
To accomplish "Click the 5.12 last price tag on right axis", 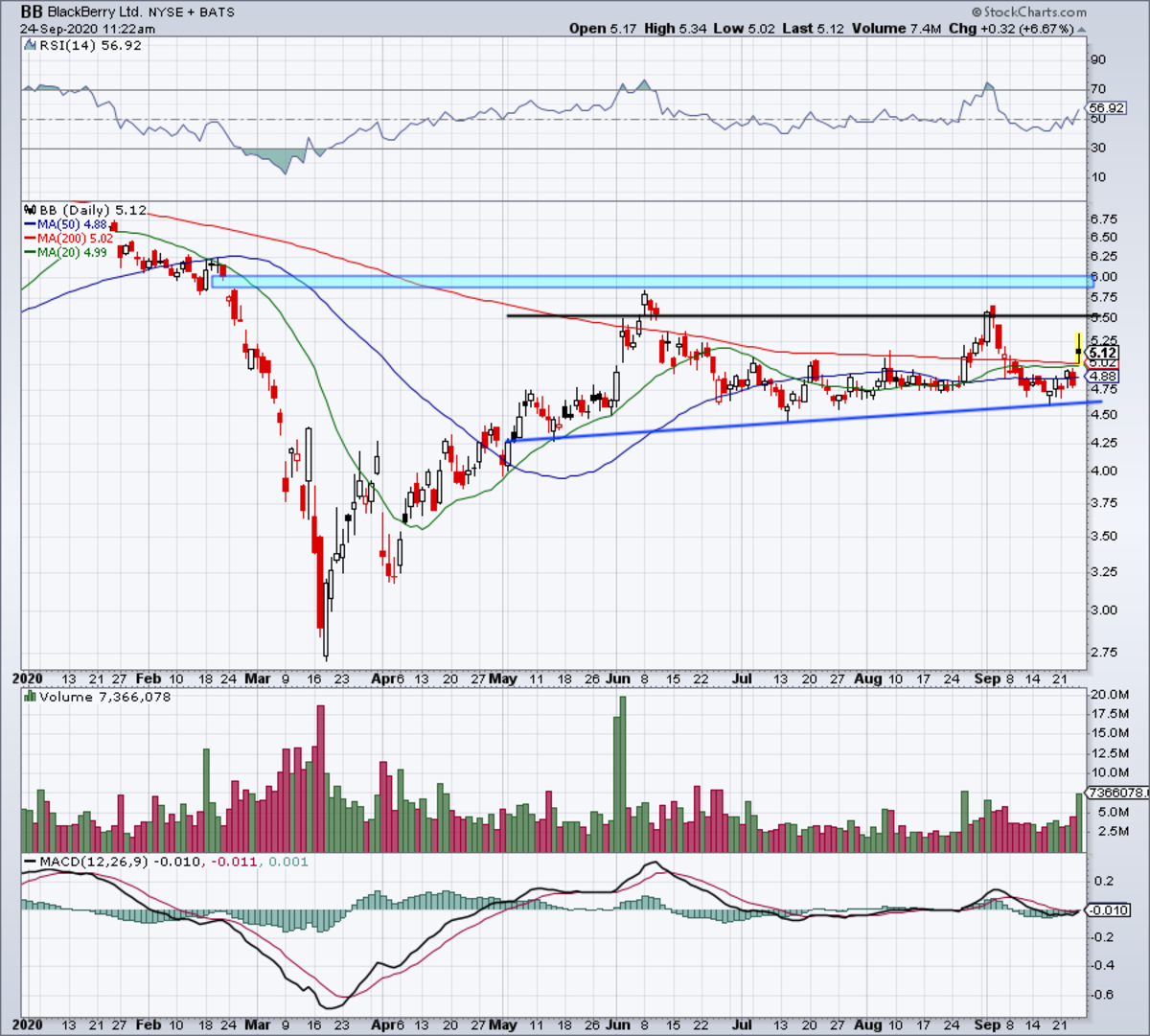I will coord(1103,353).
